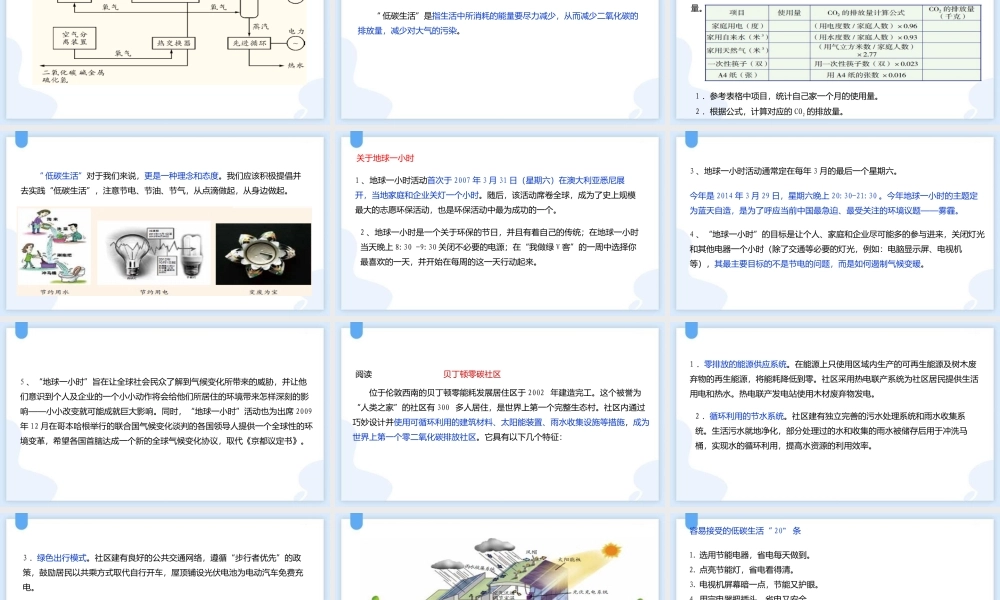Click the light bulb image captioned 节约用电
Viewport: 1000px width, 600px height.
coord(154,253)
